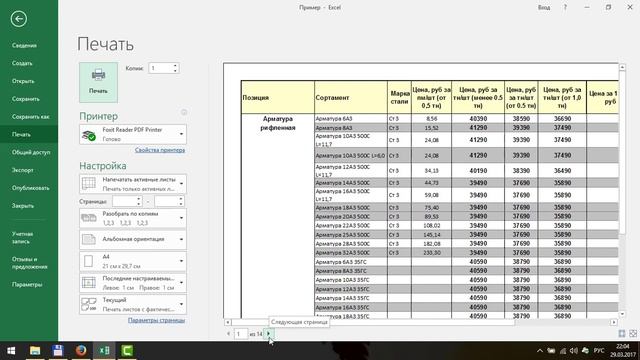This screenshot has width=640, height=360.
Task: Open the Создать menu item
Action: coord(22,63)
